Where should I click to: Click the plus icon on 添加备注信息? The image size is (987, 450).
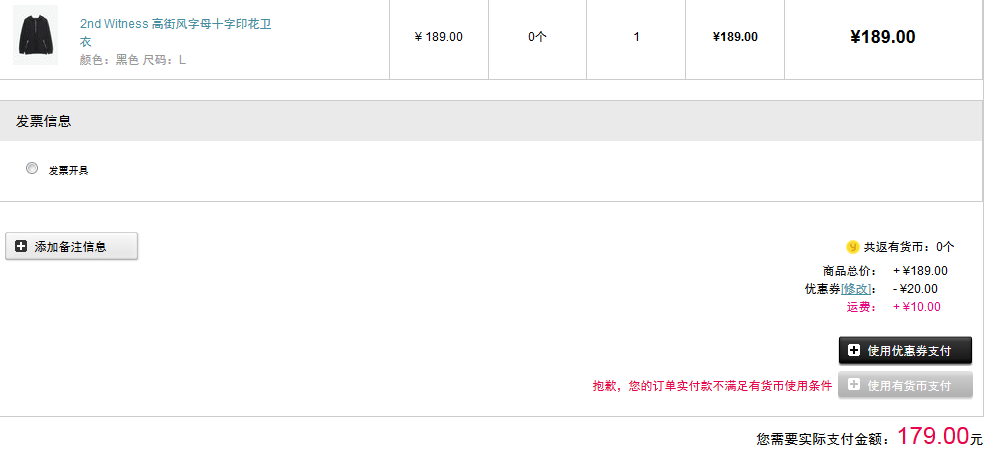point(21,246)
